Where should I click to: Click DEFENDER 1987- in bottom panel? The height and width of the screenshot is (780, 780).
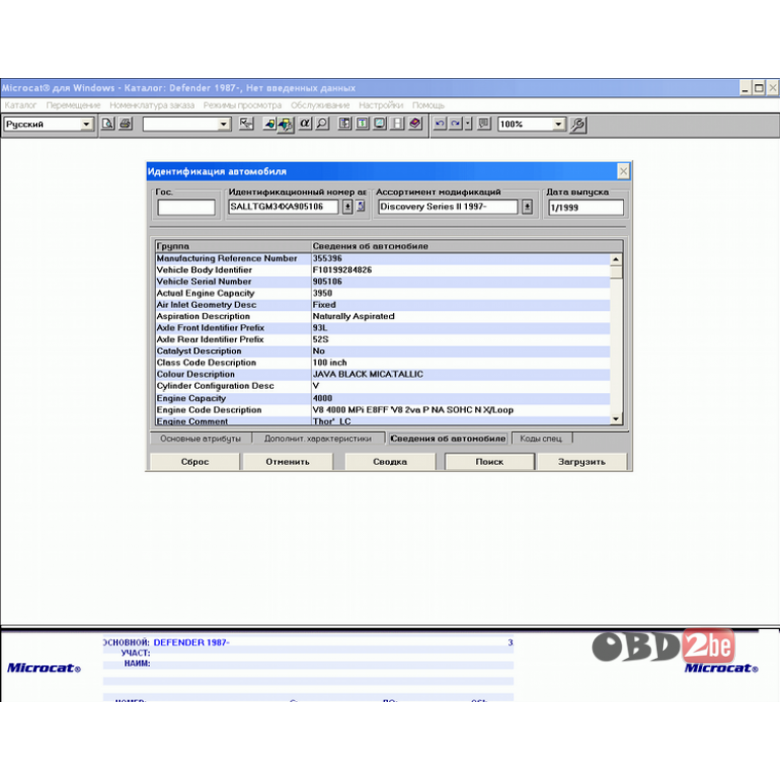point(192,642)
